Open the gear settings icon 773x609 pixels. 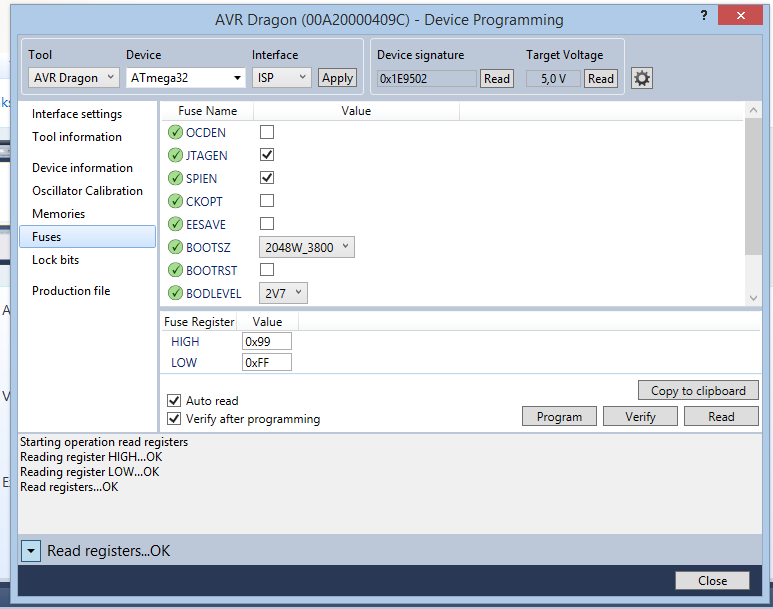(642, 78)
